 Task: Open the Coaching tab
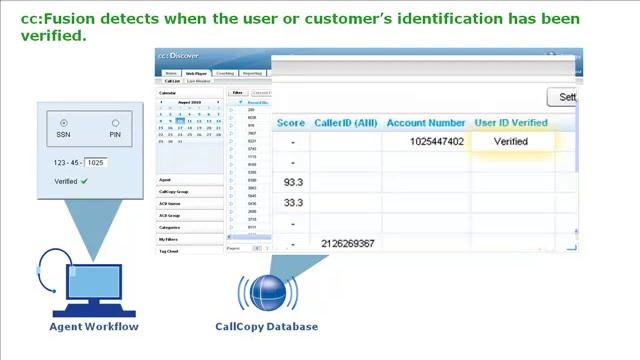pos(225,73)
